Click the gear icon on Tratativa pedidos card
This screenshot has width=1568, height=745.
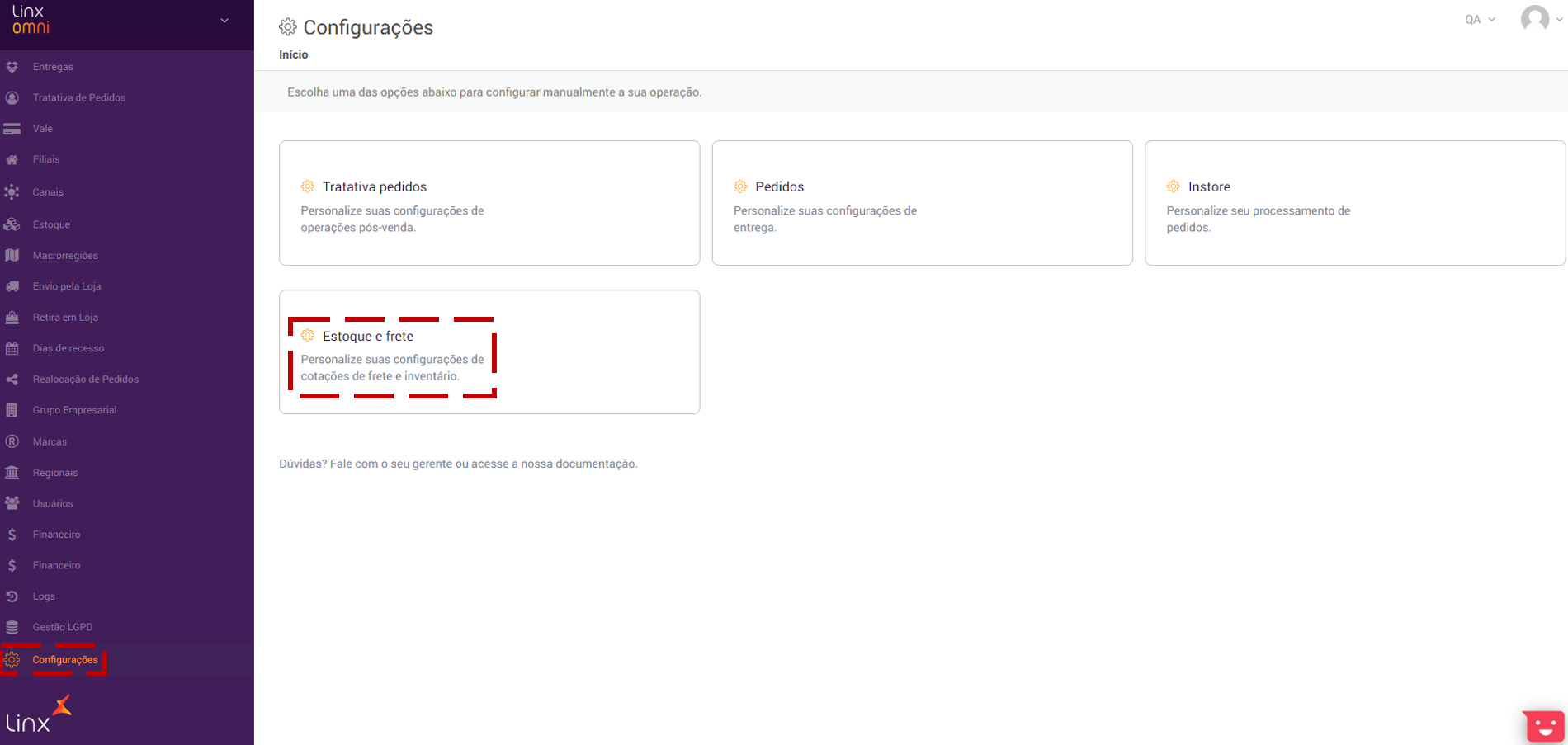coord(308,186)
